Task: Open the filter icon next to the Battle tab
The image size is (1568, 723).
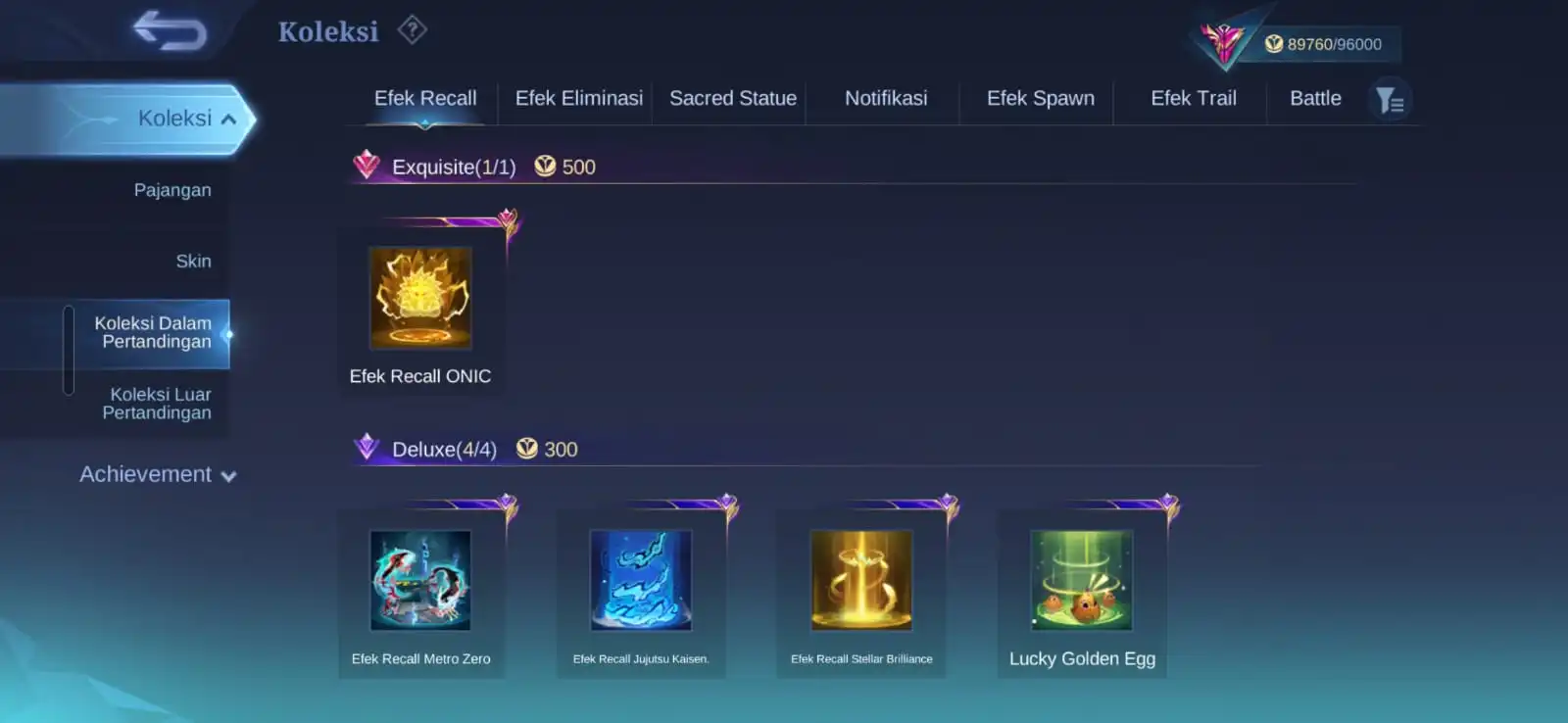Action: tap(1390, 100)
